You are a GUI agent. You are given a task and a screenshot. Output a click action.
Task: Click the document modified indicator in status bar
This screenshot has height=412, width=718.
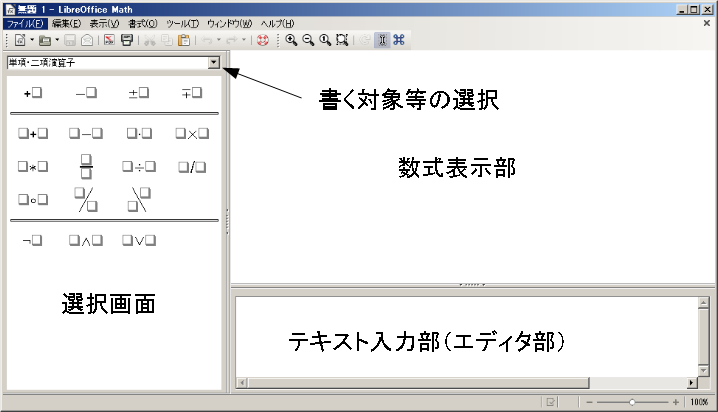[x=551, y=402]
